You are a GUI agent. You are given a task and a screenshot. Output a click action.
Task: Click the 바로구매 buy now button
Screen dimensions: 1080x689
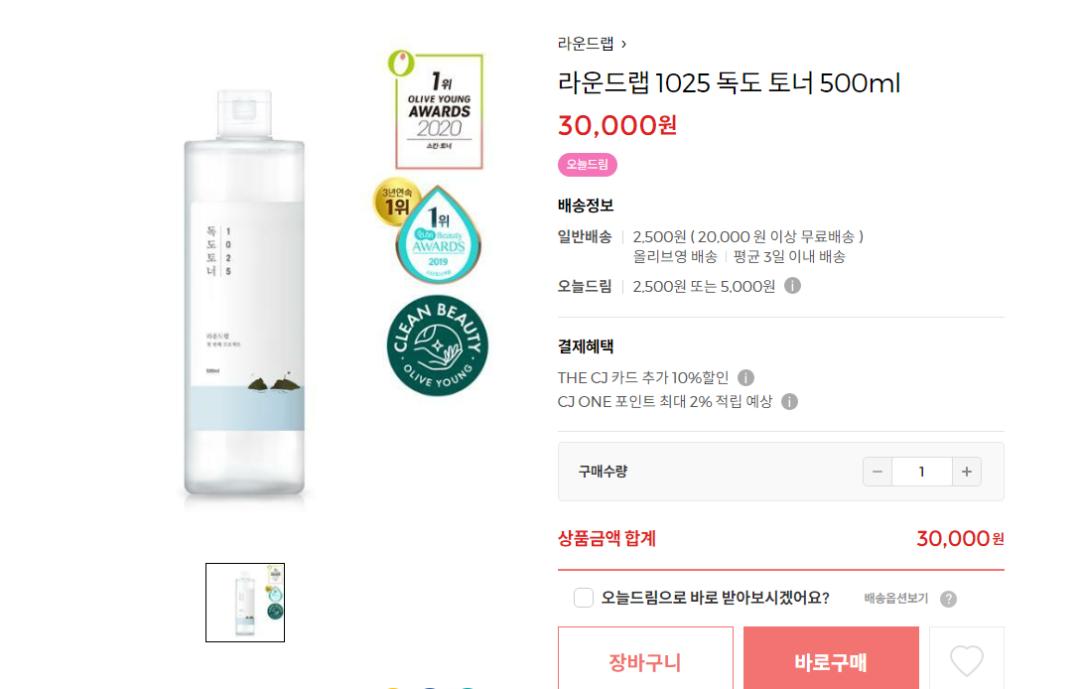831,658
